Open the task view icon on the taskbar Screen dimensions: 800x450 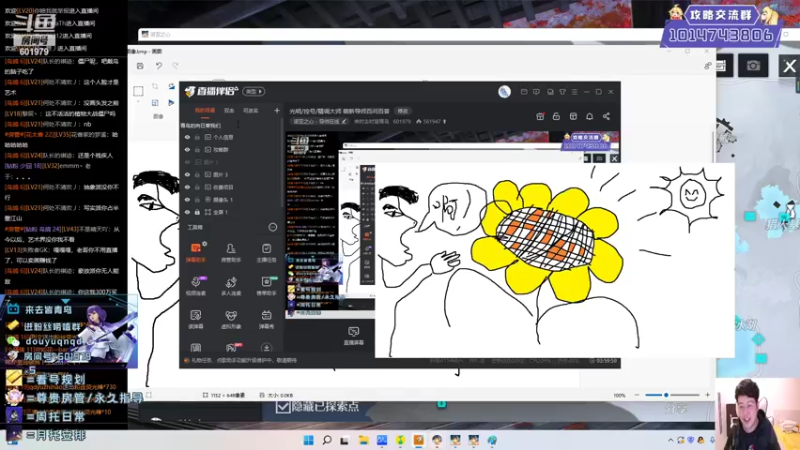tap(345, 440)
